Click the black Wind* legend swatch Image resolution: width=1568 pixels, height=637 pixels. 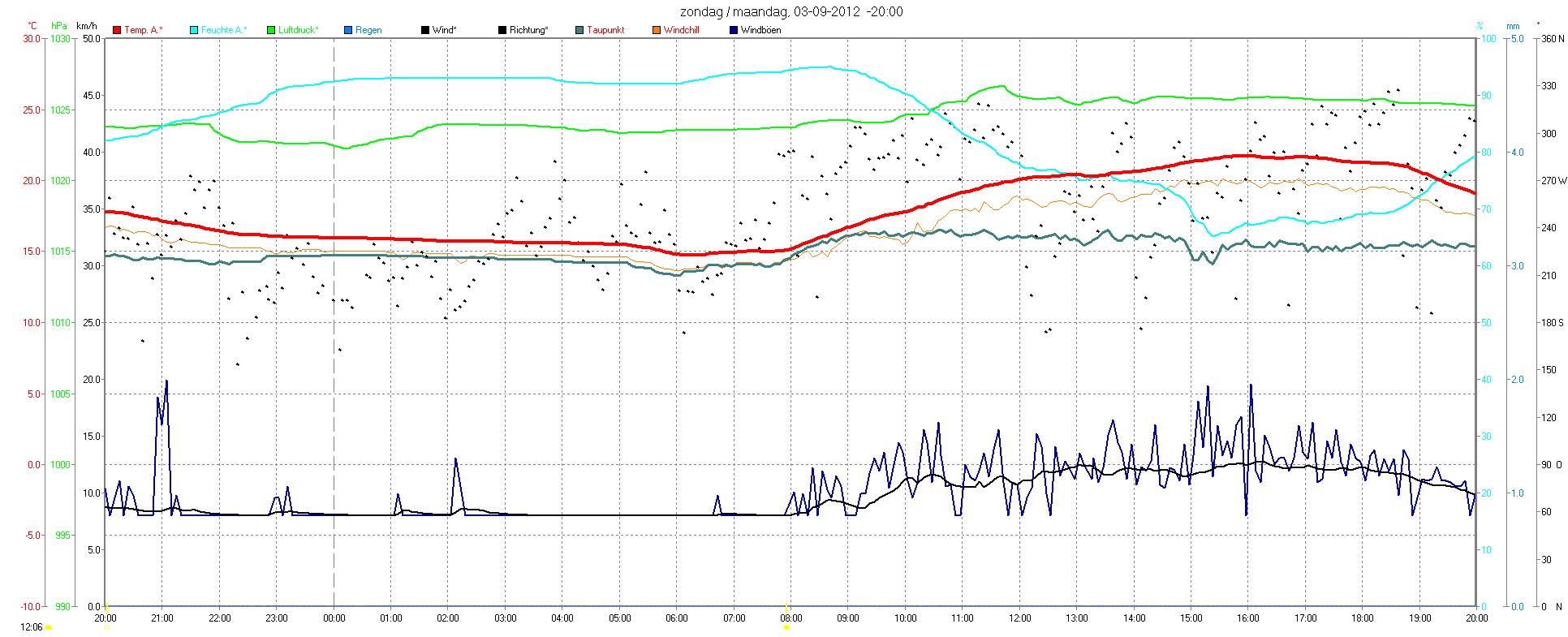coord(425,30)
